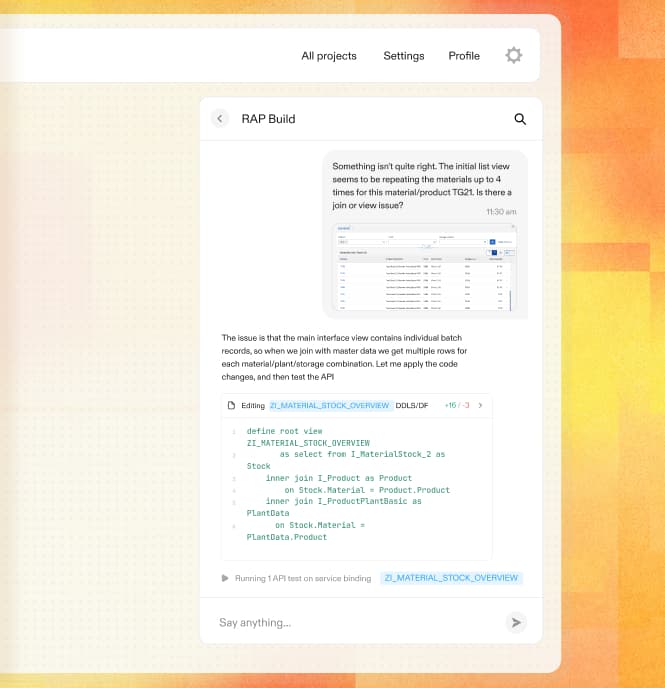665x688 pixels.
Task: Open the ZI_MATERIAL_STOCK_OVERVIEW service binding link
Action: (x=451, y=578)
